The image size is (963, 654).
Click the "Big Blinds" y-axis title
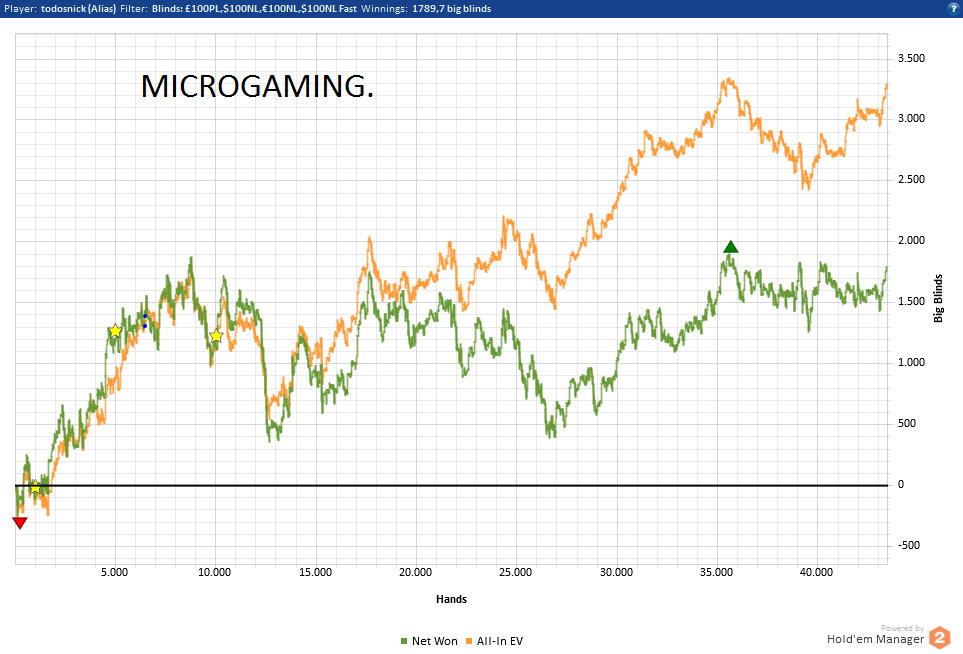(x=938, y=298)
